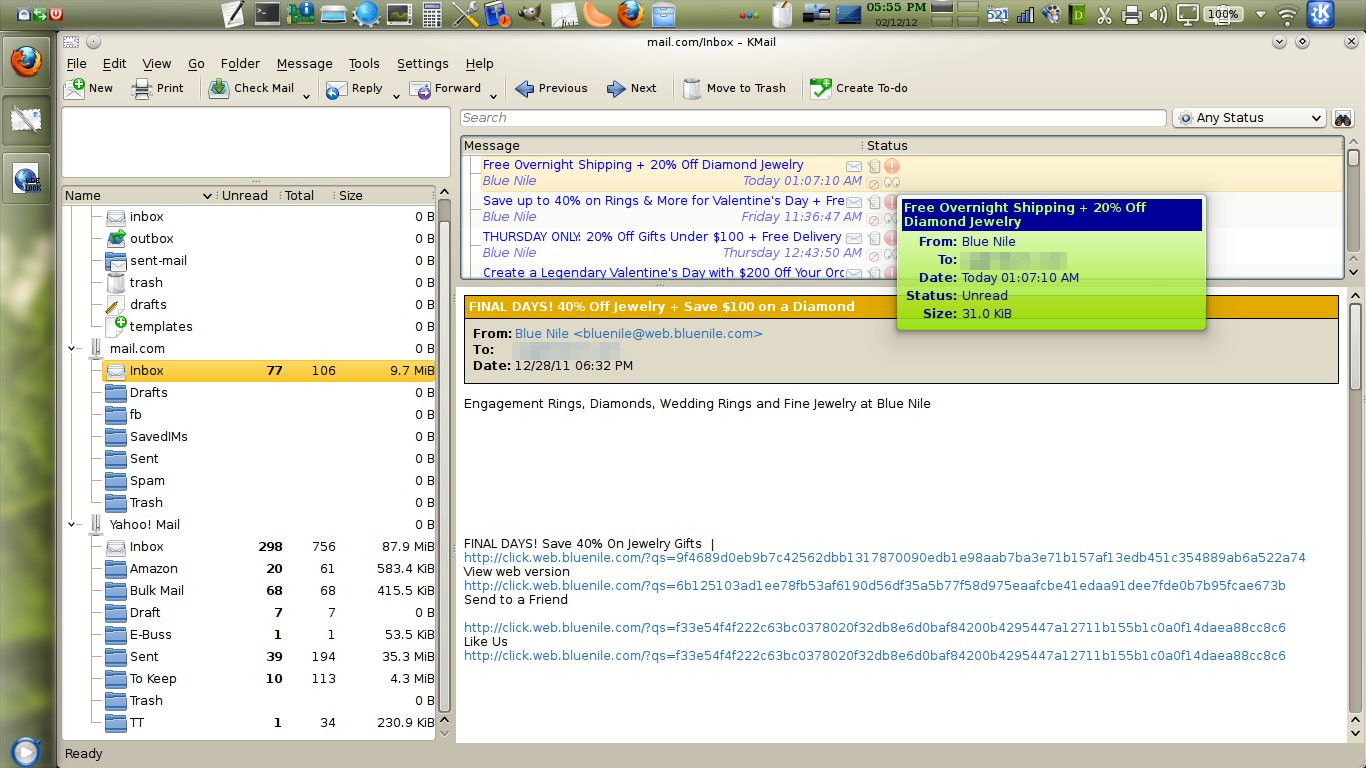Viewport: 1366px width, 768px height.
Task: Click the Move to Trash icon
Action: pyautogui.click(x=692, y=88)
